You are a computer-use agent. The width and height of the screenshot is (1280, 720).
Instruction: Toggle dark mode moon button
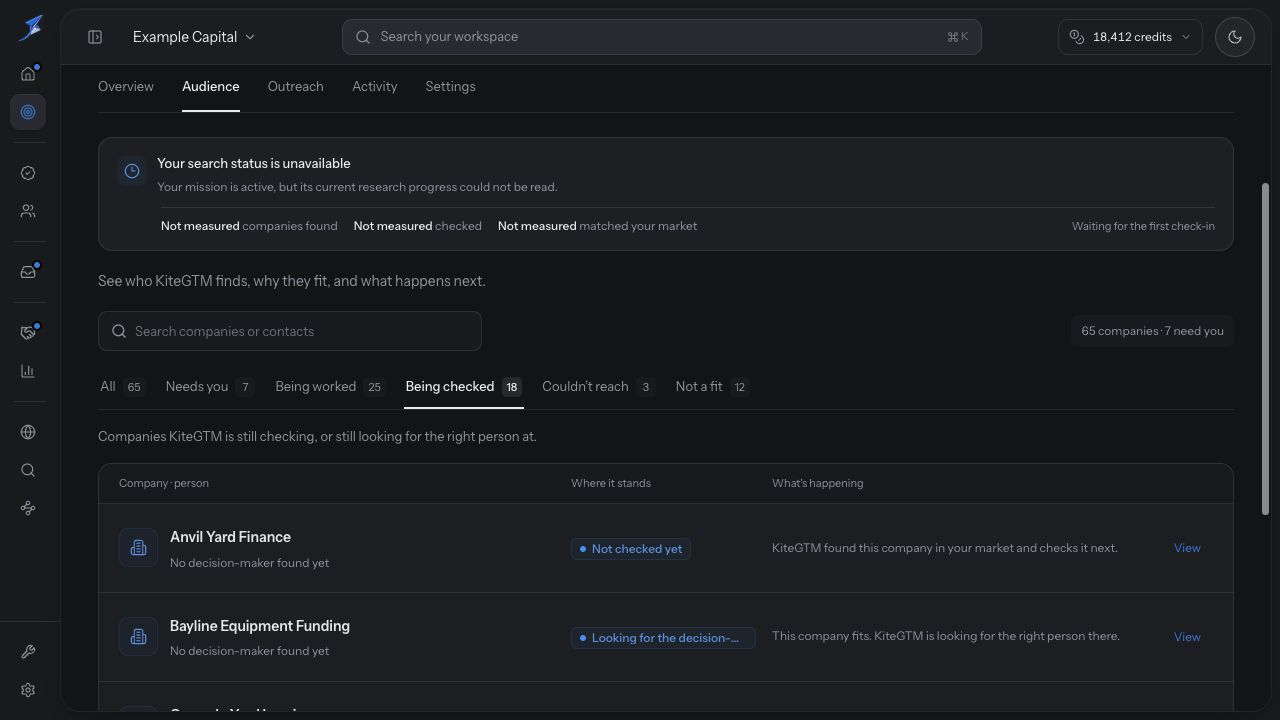click(1235, 37)
